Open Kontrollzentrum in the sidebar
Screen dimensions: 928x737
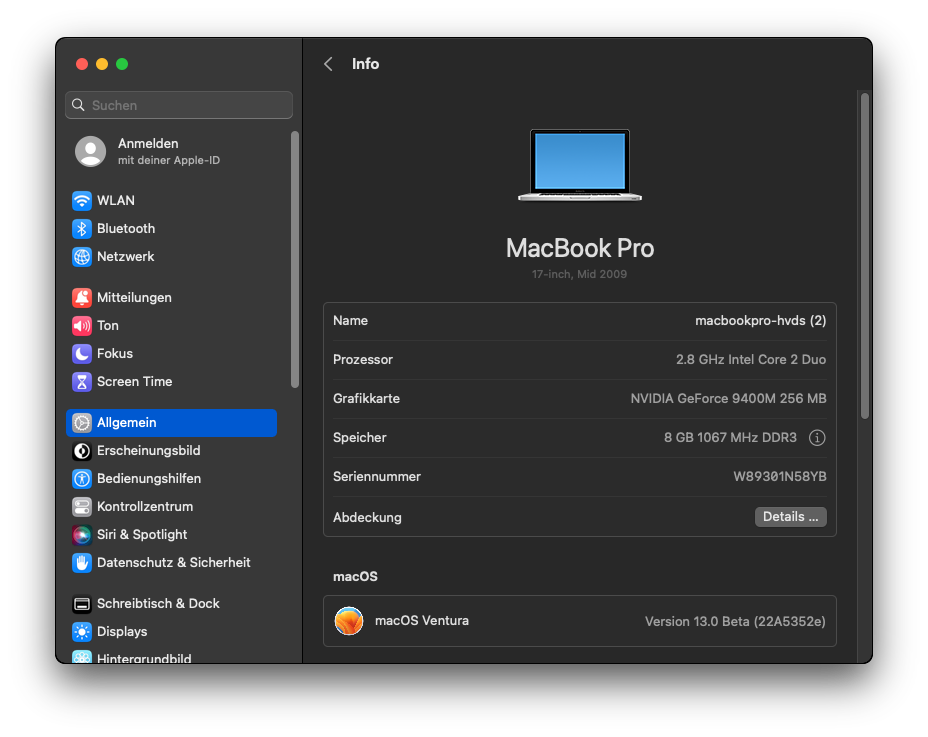[171, 507]
